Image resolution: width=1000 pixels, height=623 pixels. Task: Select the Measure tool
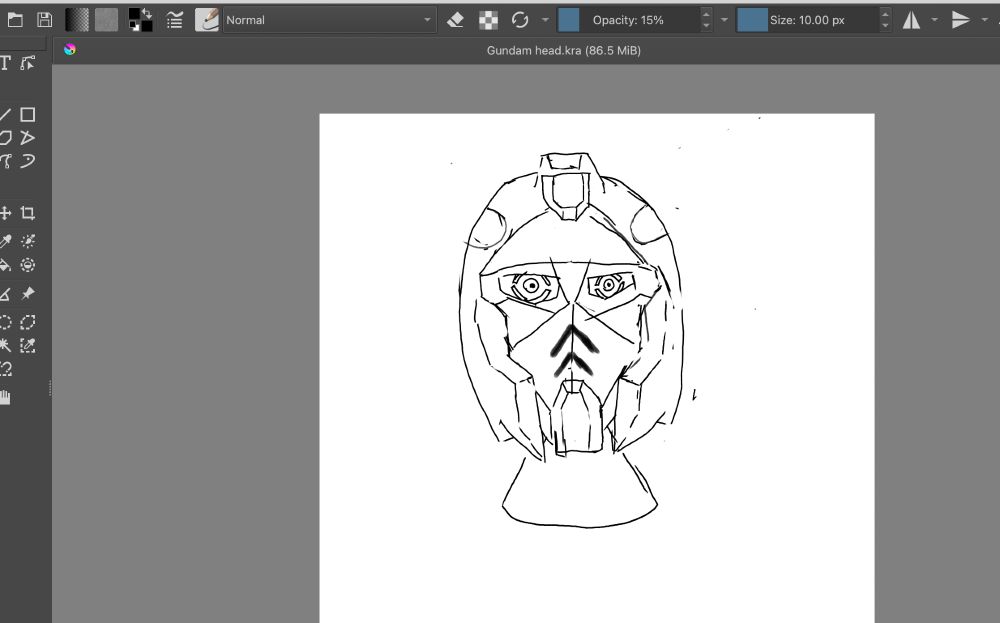(x=5, y=293)
